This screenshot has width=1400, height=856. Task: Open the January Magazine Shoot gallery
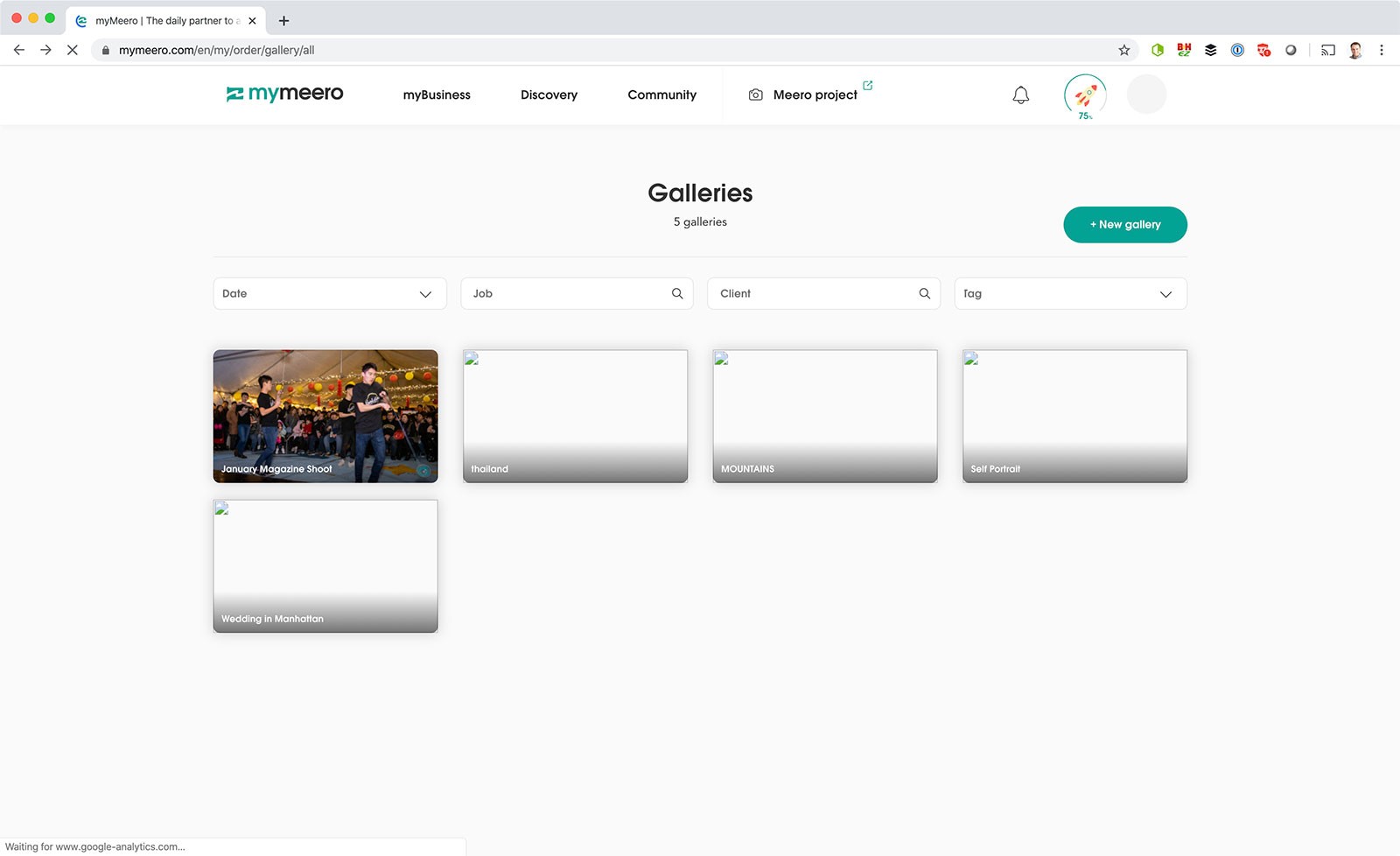325,416
